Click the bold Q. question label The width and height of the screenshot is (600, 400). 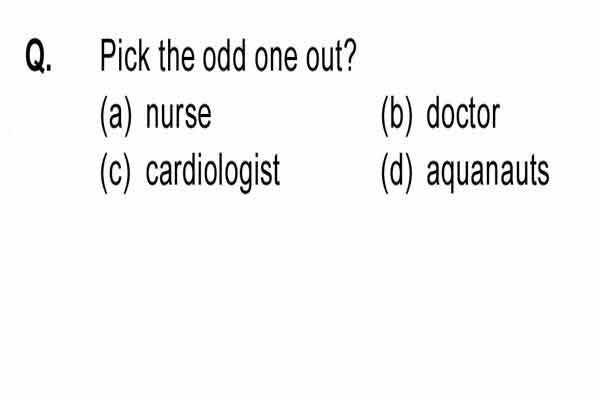(38, 57)
